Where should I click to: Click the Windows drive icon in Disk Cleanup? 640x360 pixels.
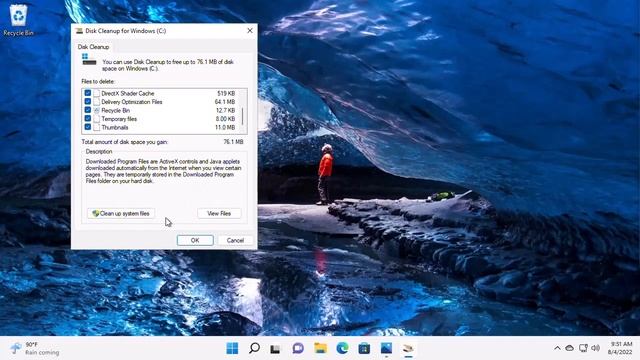(89, 60)
